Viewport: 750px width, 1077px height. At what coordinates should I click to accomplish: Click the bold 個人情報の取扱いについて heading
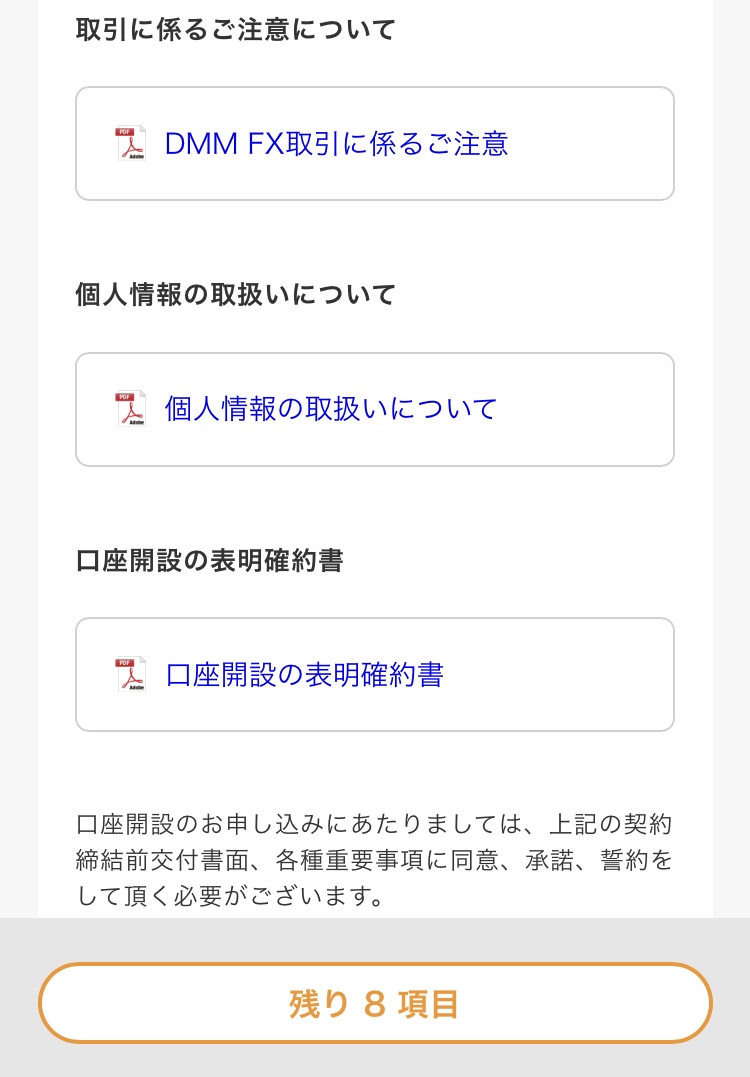[x=236, y=295]
